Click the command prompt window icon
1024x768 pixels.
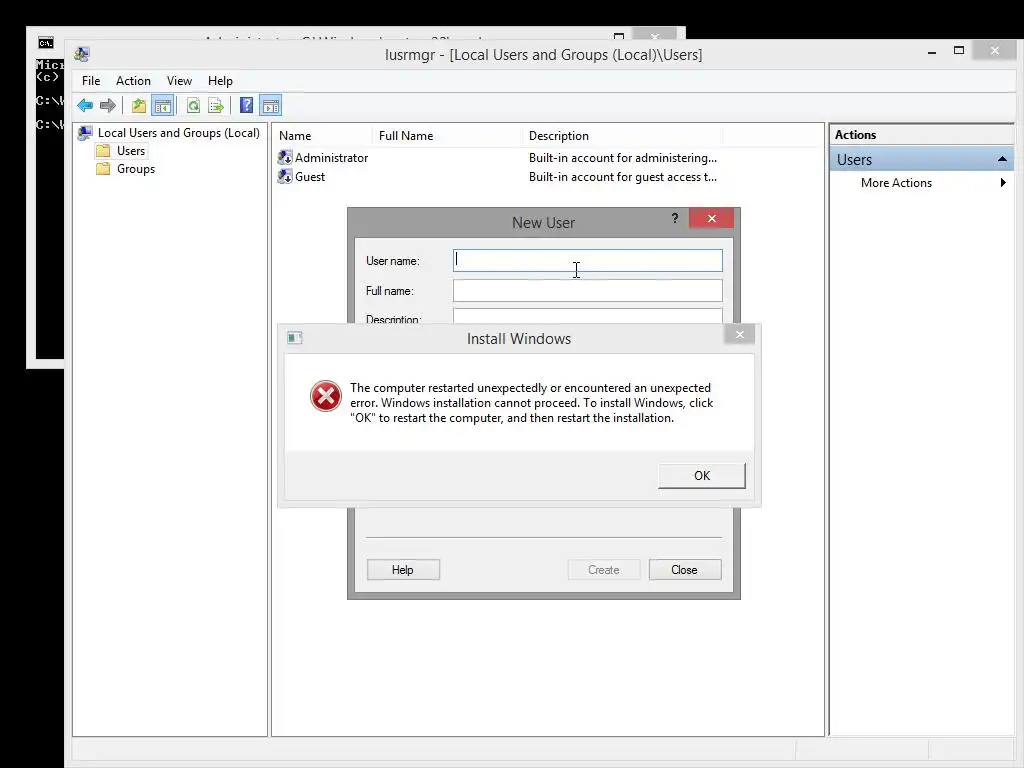(46, 43)
